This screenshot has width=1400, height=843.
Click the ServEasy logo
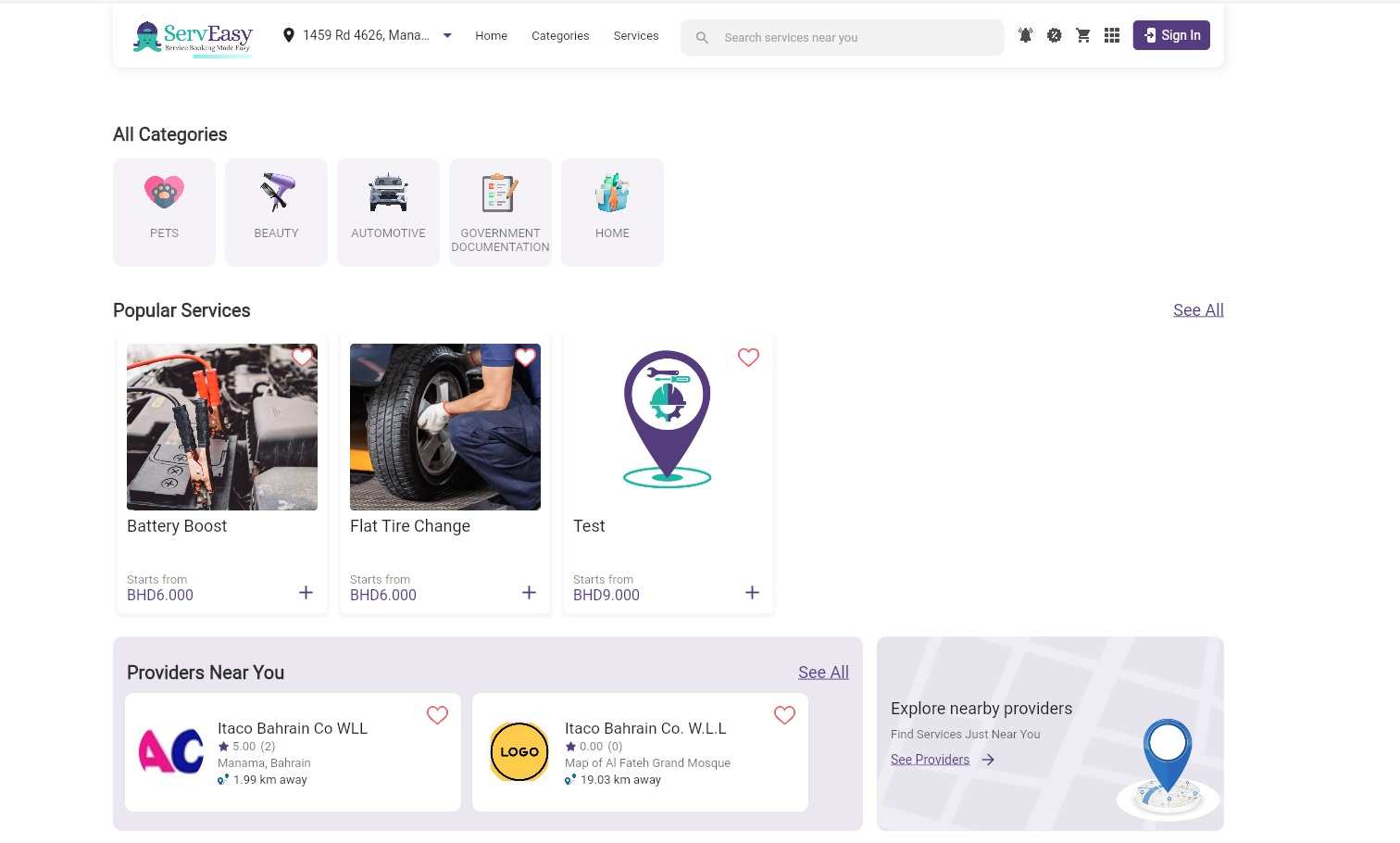pyautogui.click(x=194, y=37)
